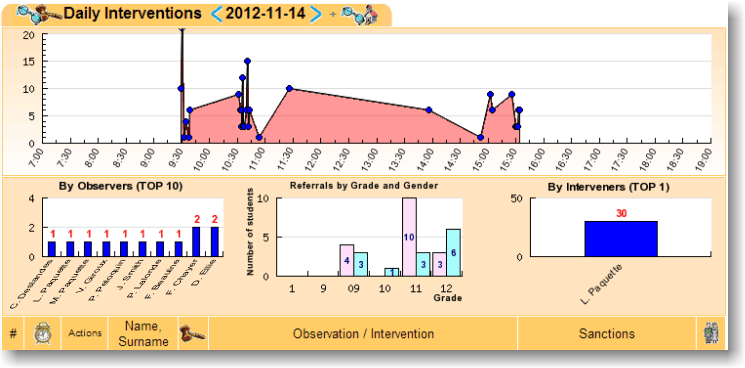Click the grade 09 cyan bar labeled 3

click(361, 264)
